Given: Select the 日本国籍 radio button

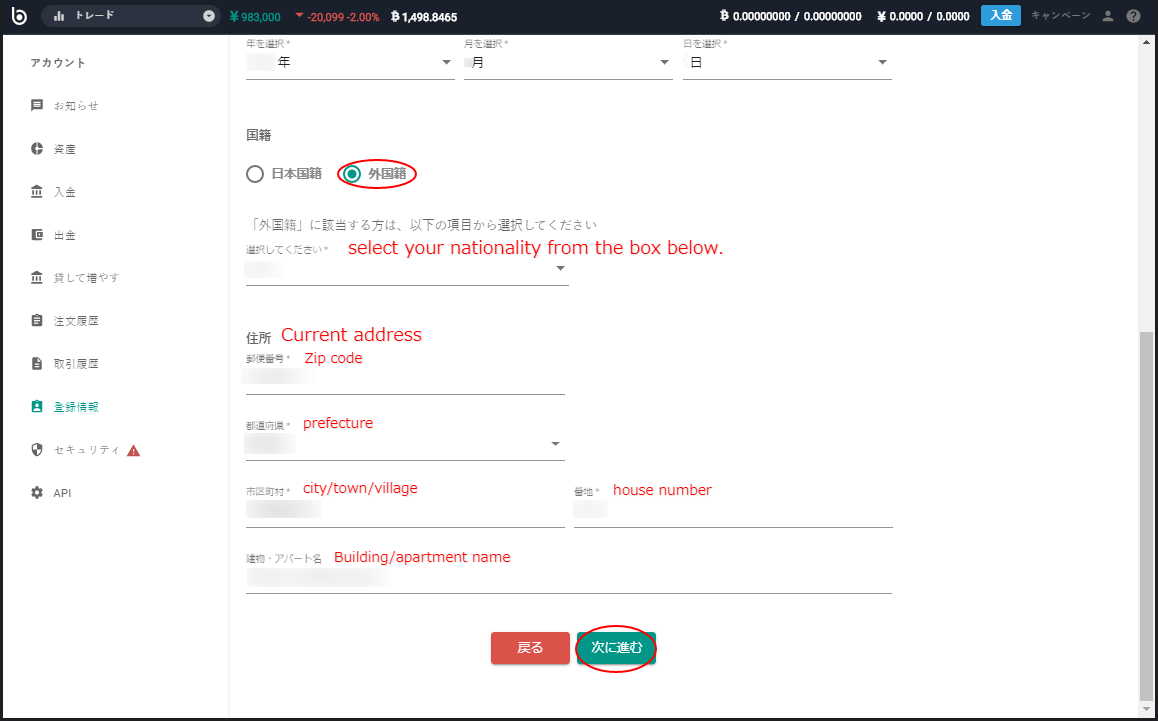Looking at the screenshot, I should pos(255,174).
